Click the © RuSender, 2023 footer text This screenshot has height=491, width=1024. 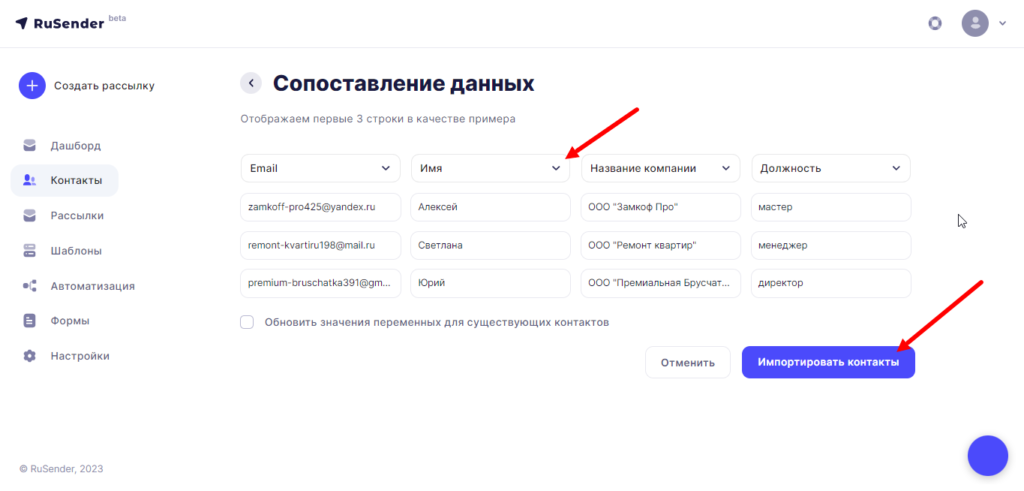click(61, 469)
